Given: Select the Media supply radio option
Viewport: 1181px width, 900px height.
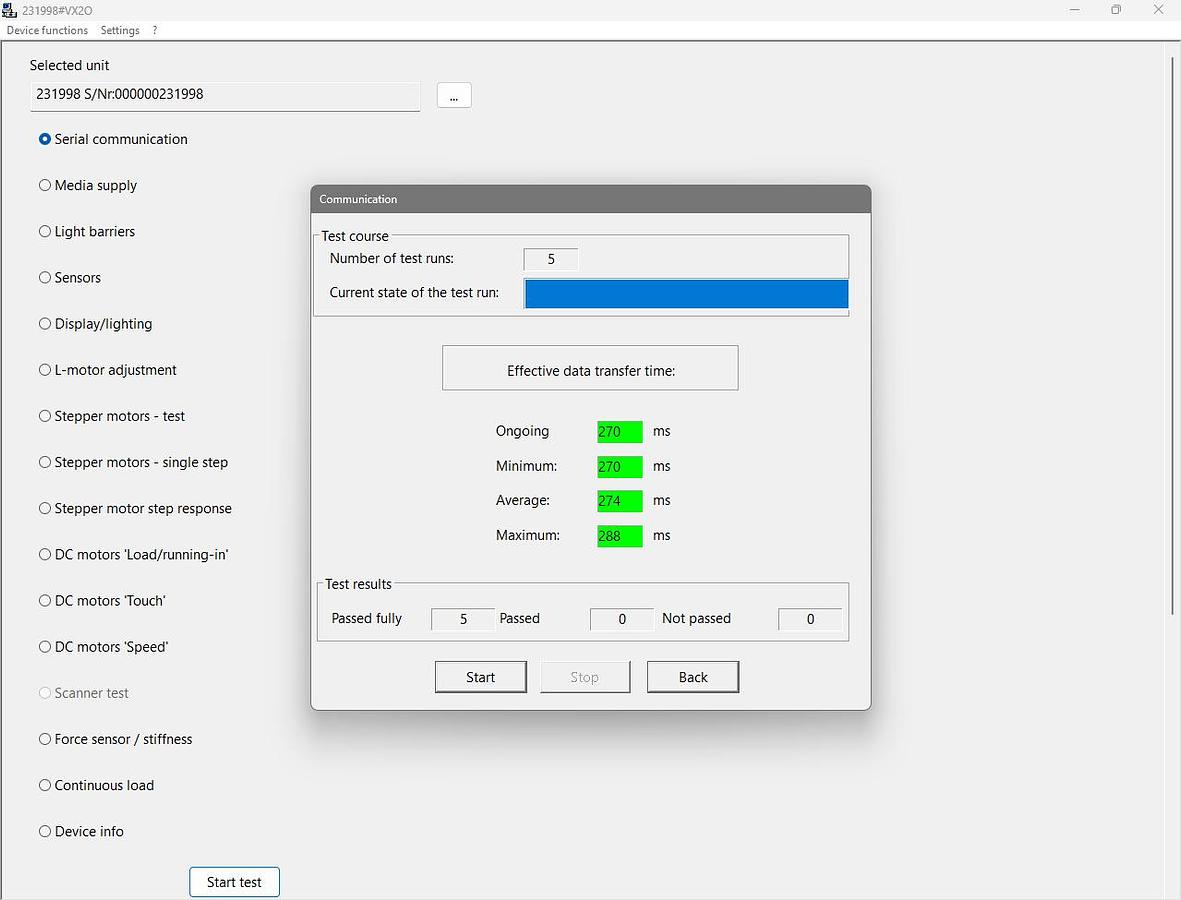Looking at the screenshot, I should (x=45, y=185).
